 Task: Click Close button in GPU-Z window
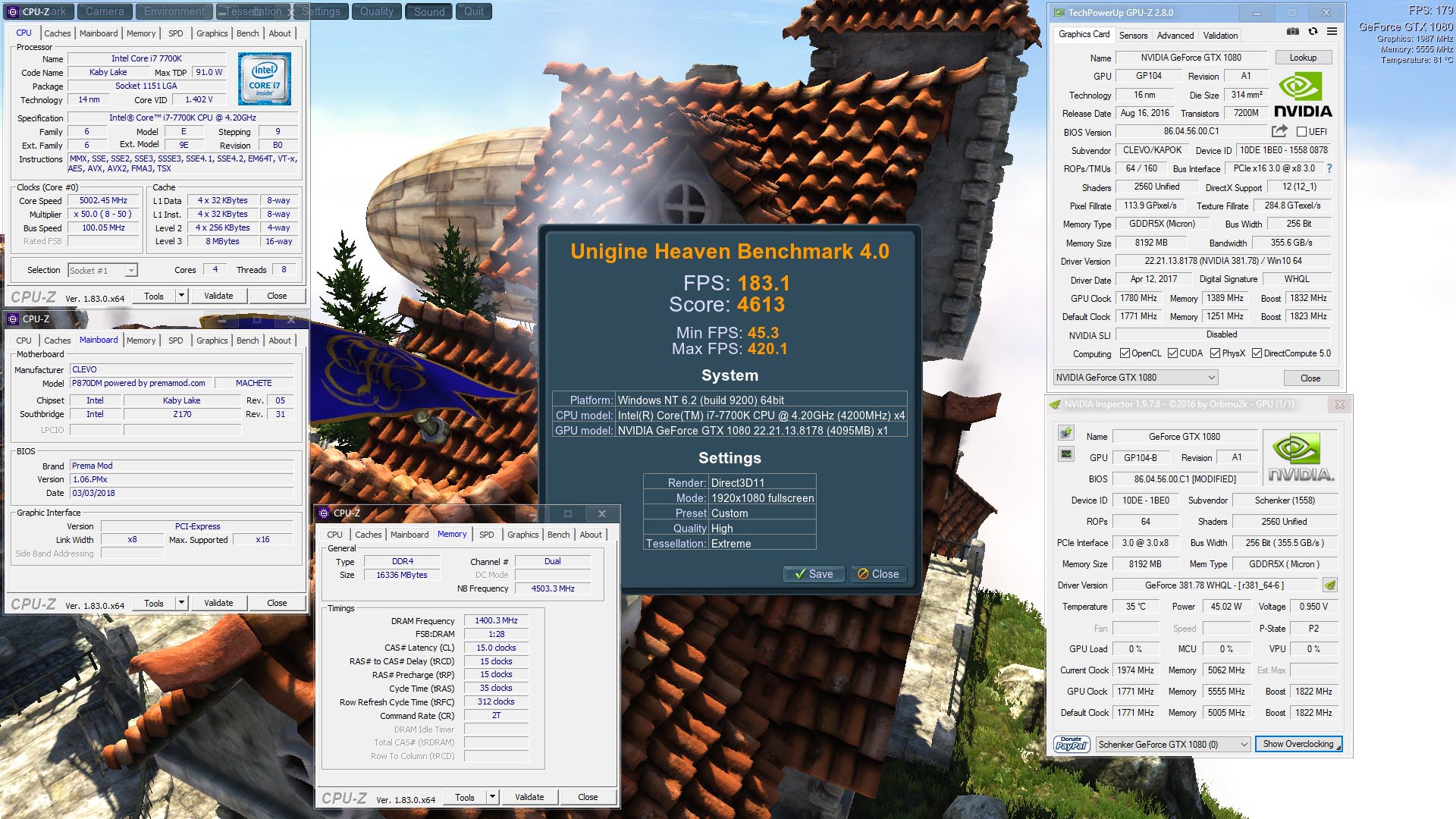pos(1310,378)
